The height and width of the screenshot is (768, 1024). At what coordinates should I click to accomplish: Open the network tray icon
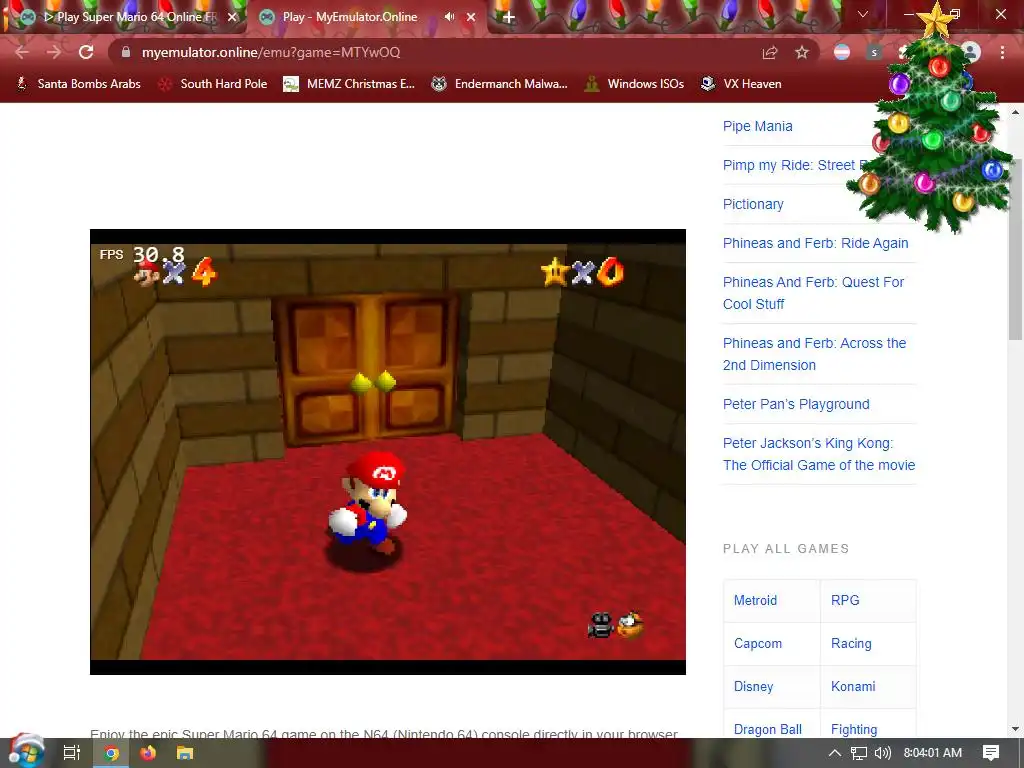[859, 753]
